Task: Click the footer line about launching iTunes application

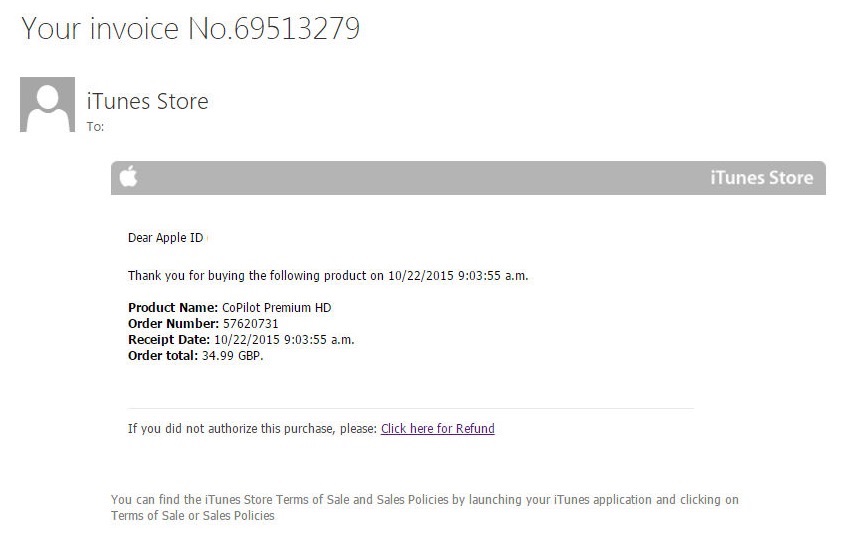Action: 424,500
